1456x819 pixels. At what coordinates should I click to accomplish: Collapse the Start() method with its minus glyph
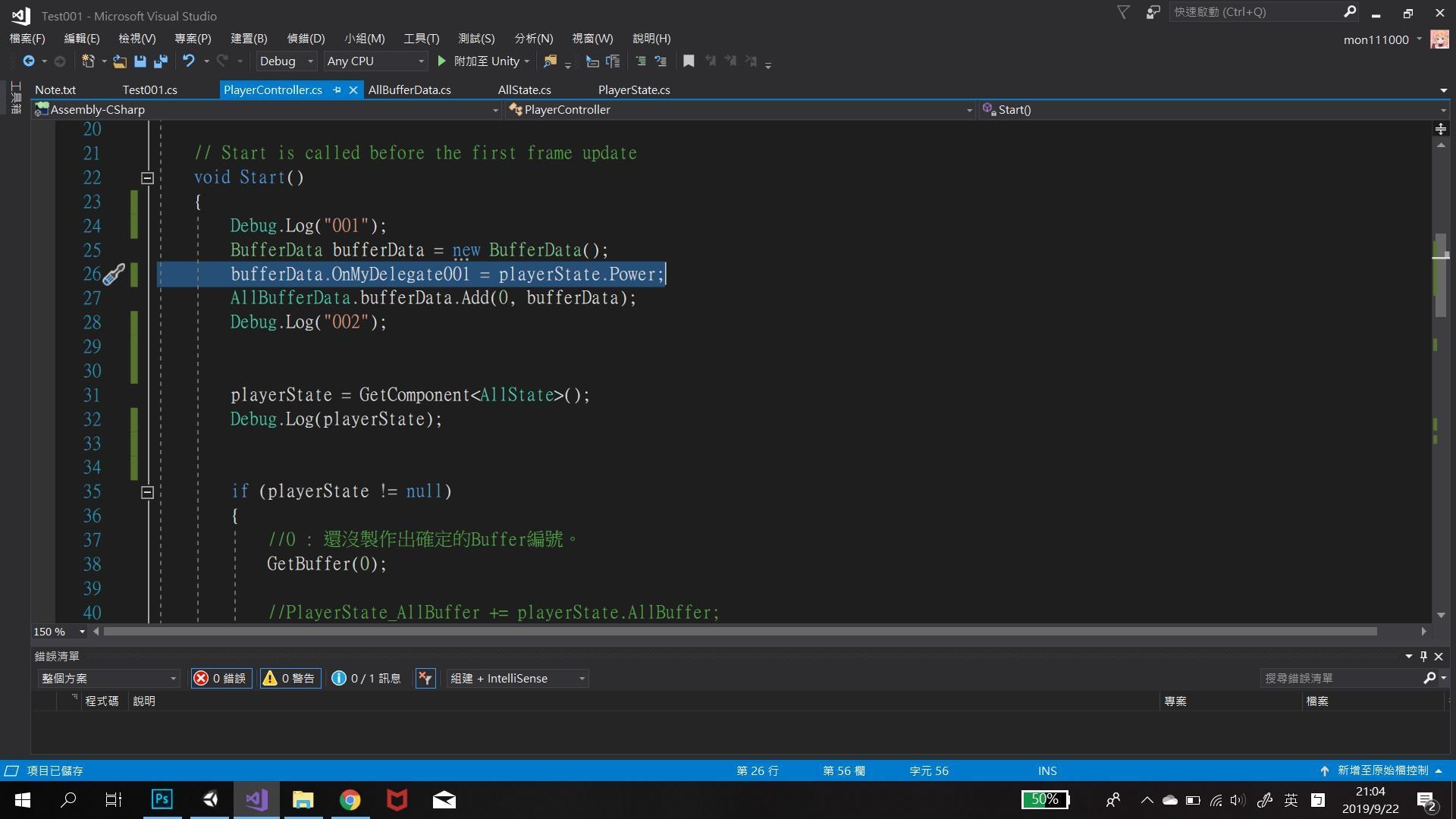coord(147,177)
